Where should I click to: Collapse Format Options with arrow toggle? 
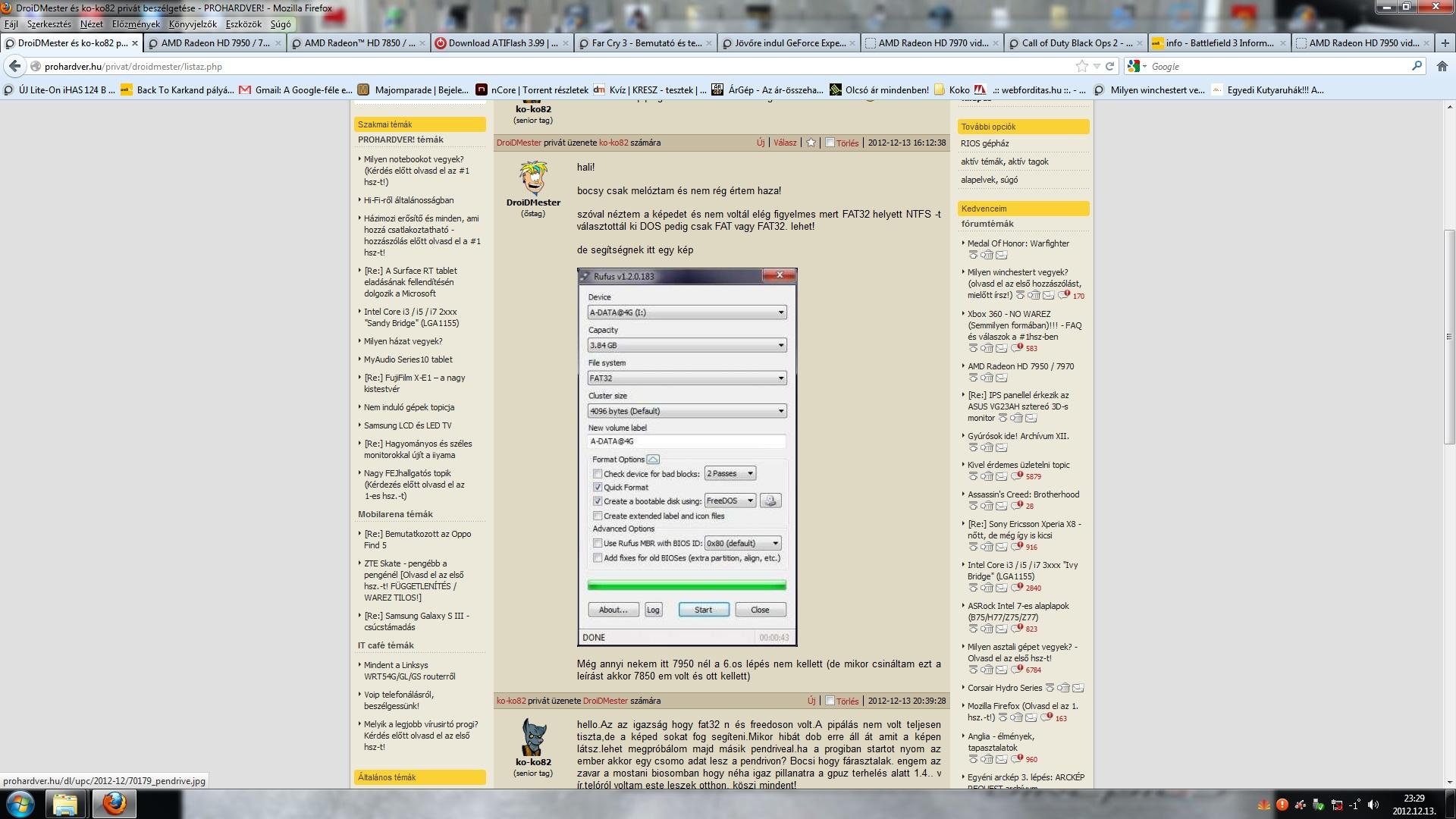pyautogui.click(x=653, y=460)
